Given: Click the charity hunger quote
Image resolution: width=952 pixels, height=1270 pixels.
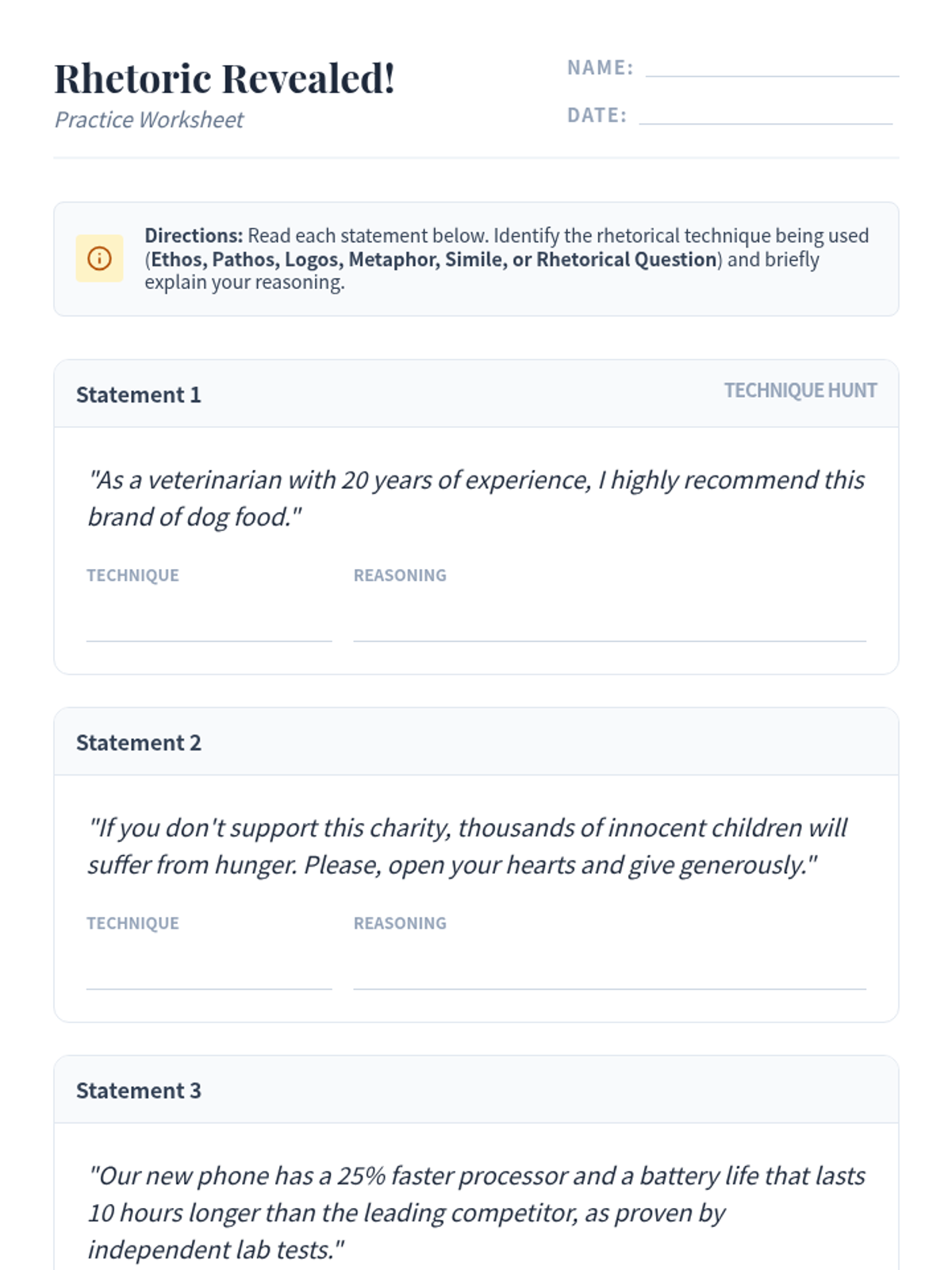Looking at the screenshot, I should pyautogui.click(x=467, y=846).
